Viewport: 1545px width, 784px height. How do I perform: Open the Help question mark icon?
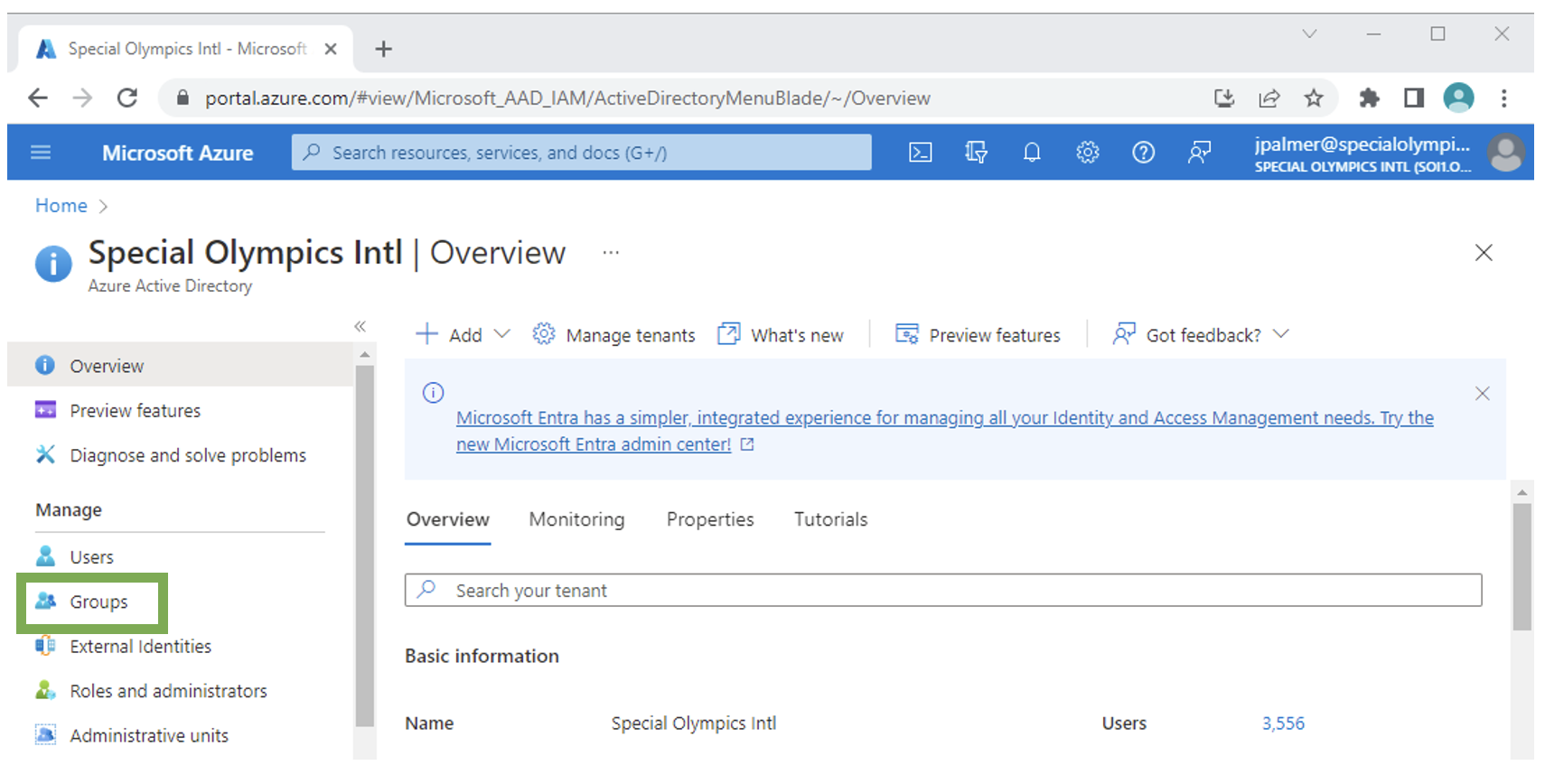pyautogui.click(x=1144, y=153)
